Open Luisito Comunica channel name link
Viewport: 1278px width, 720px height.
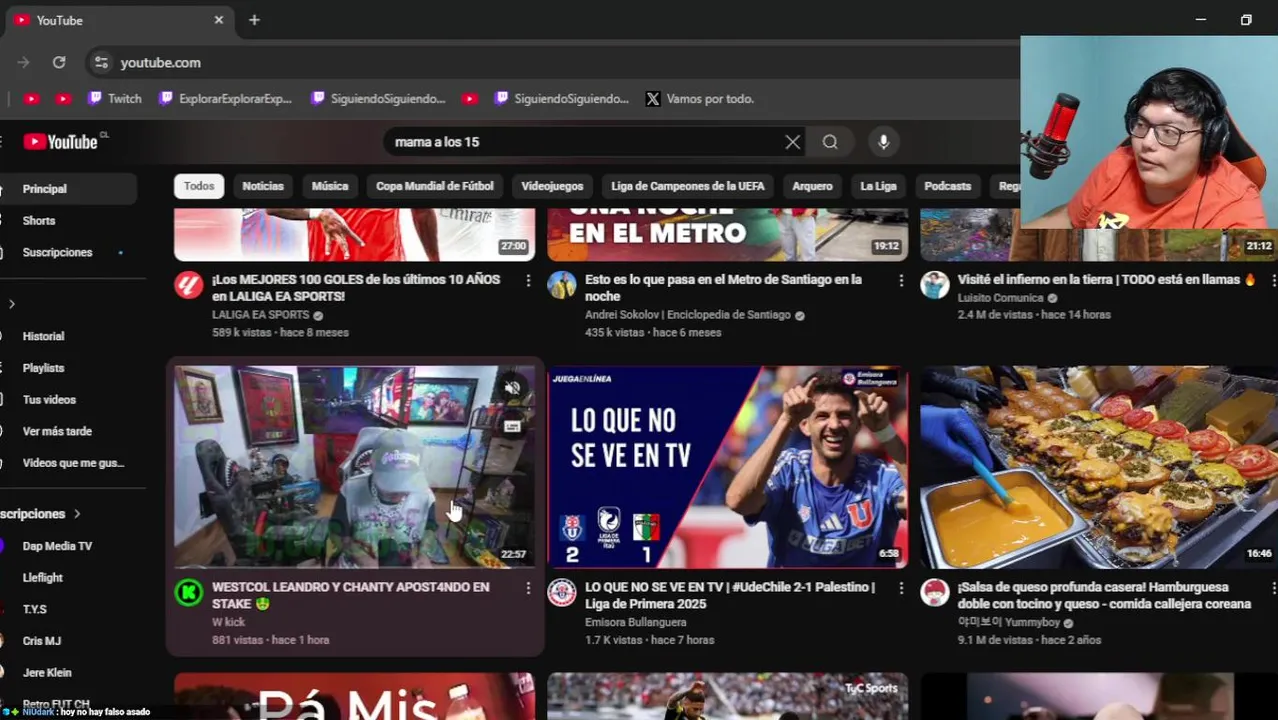pos(1000,298)
